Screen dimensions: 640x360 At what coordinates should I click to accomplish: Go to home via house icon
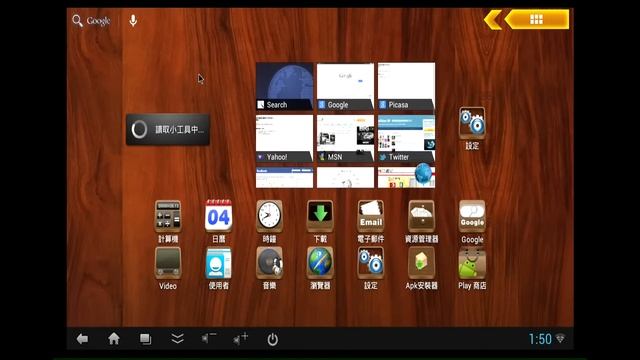(x=114, y=339)
